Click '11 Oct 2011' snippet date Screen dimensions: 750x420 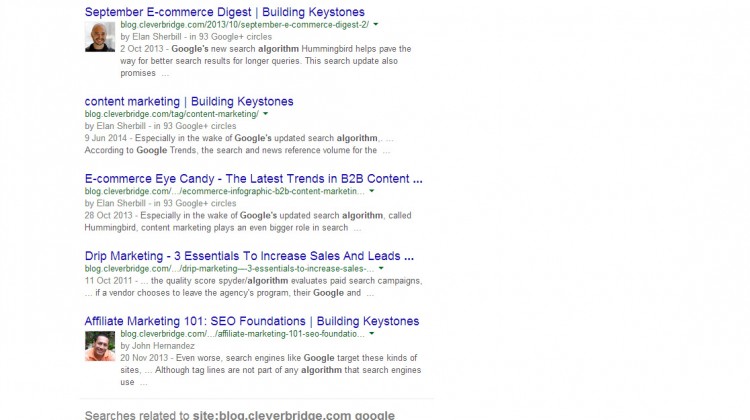pyautogui.click(x=108, y=281)
